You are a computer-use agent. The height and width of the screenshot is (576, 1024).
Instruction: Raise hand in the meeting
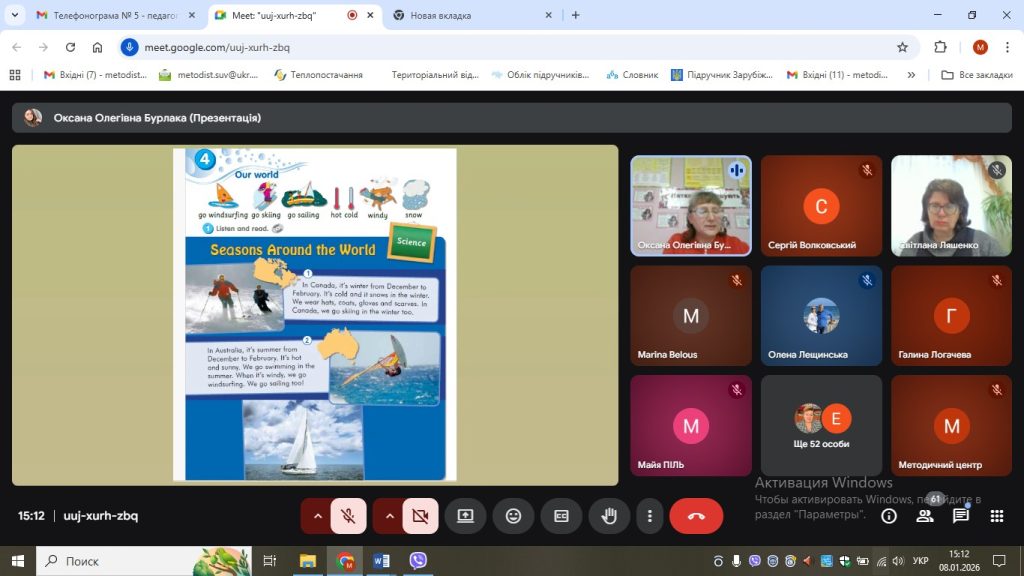[609, 516]
